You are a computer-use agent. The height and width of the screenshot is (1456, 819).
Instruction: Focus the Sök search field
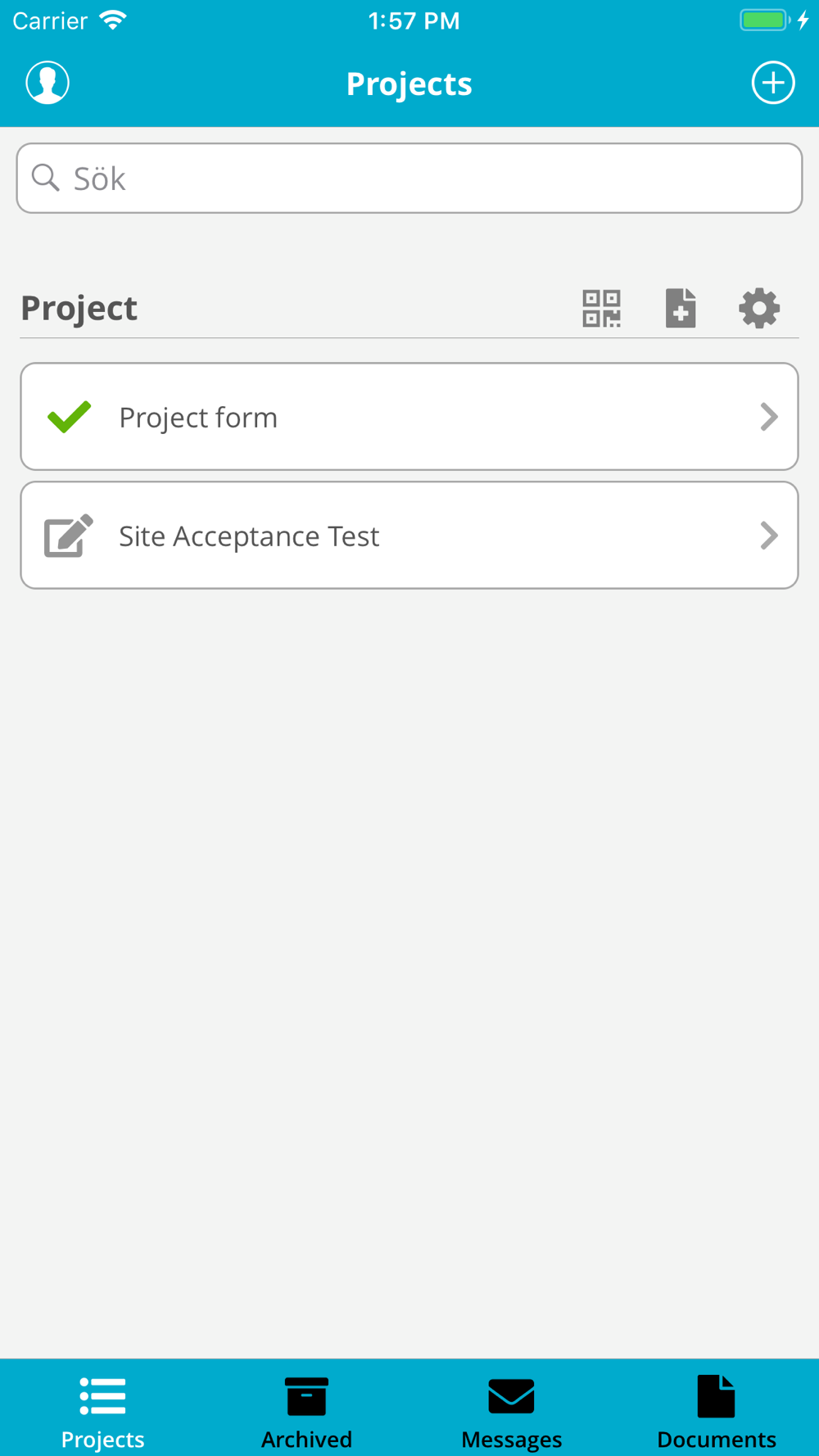[426, 179]
